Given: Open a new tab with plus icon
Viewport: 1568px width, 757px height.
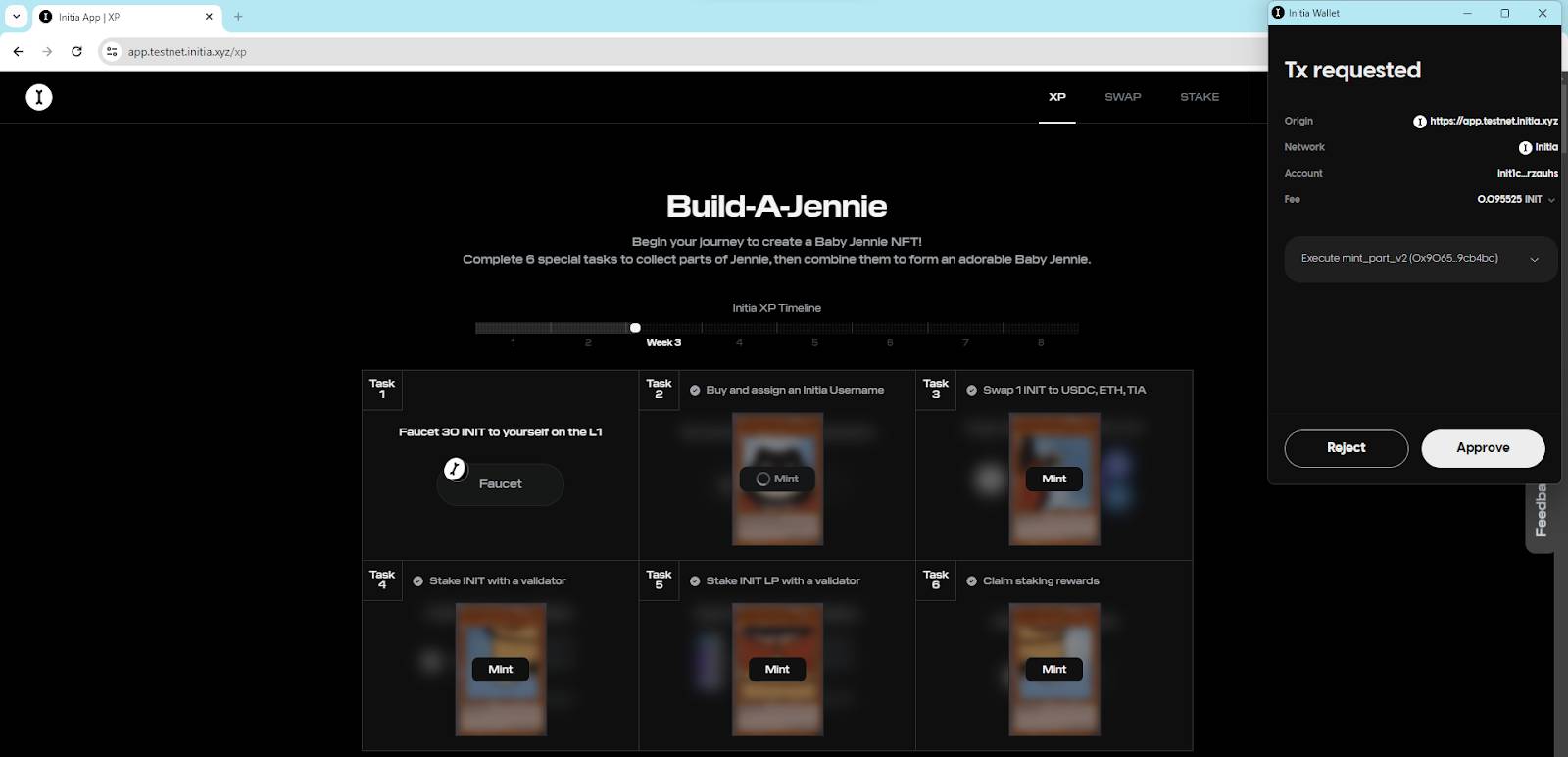Looking at the screenshot, I should pos(238,17).
